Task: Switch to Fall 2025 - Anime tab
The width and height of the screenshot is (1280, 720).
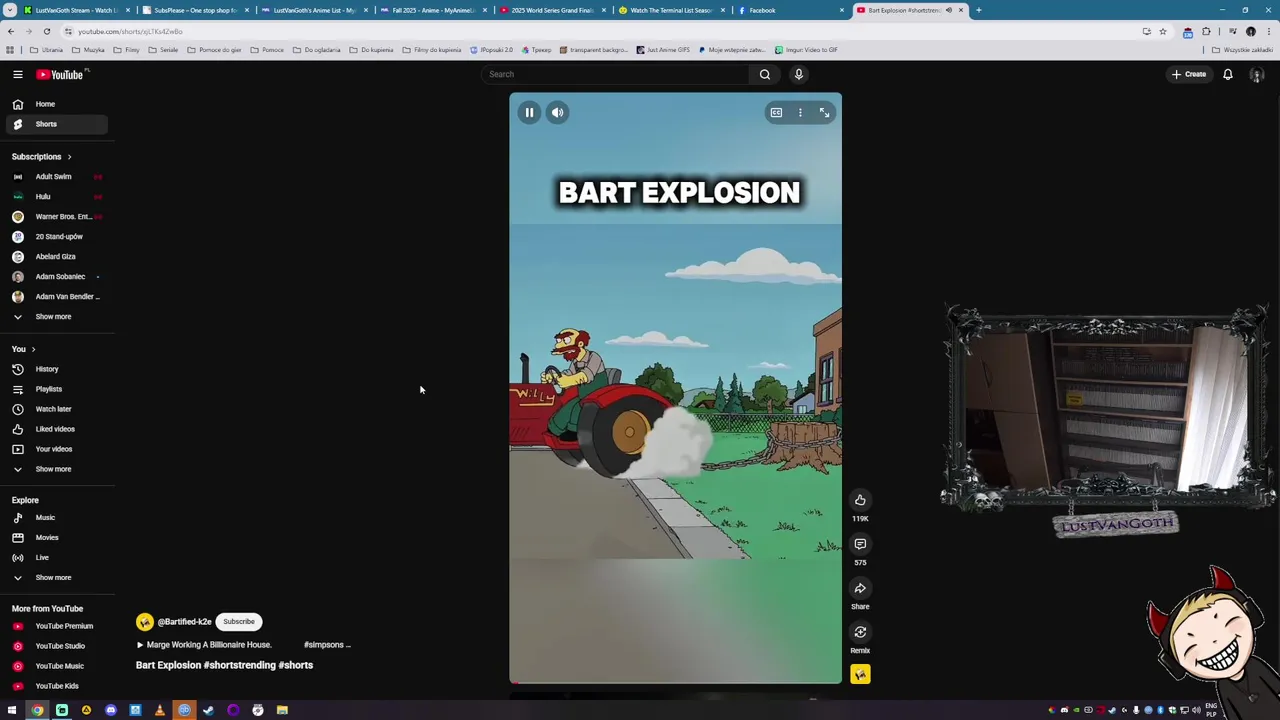Action: pos(432,10)
